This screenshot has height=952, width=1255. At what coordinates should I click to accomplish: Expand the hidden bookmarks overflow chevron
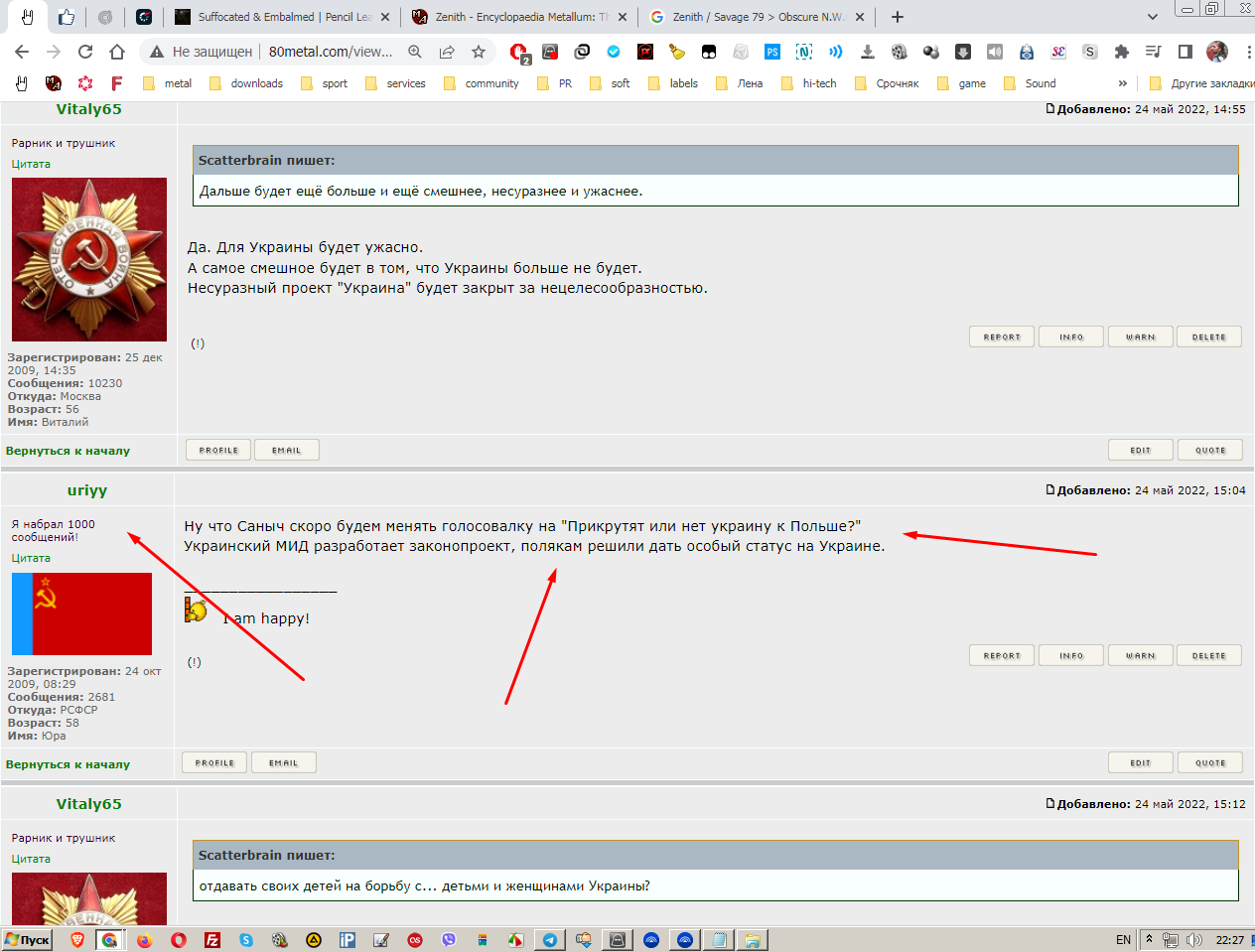click(x=1123, y=83)
